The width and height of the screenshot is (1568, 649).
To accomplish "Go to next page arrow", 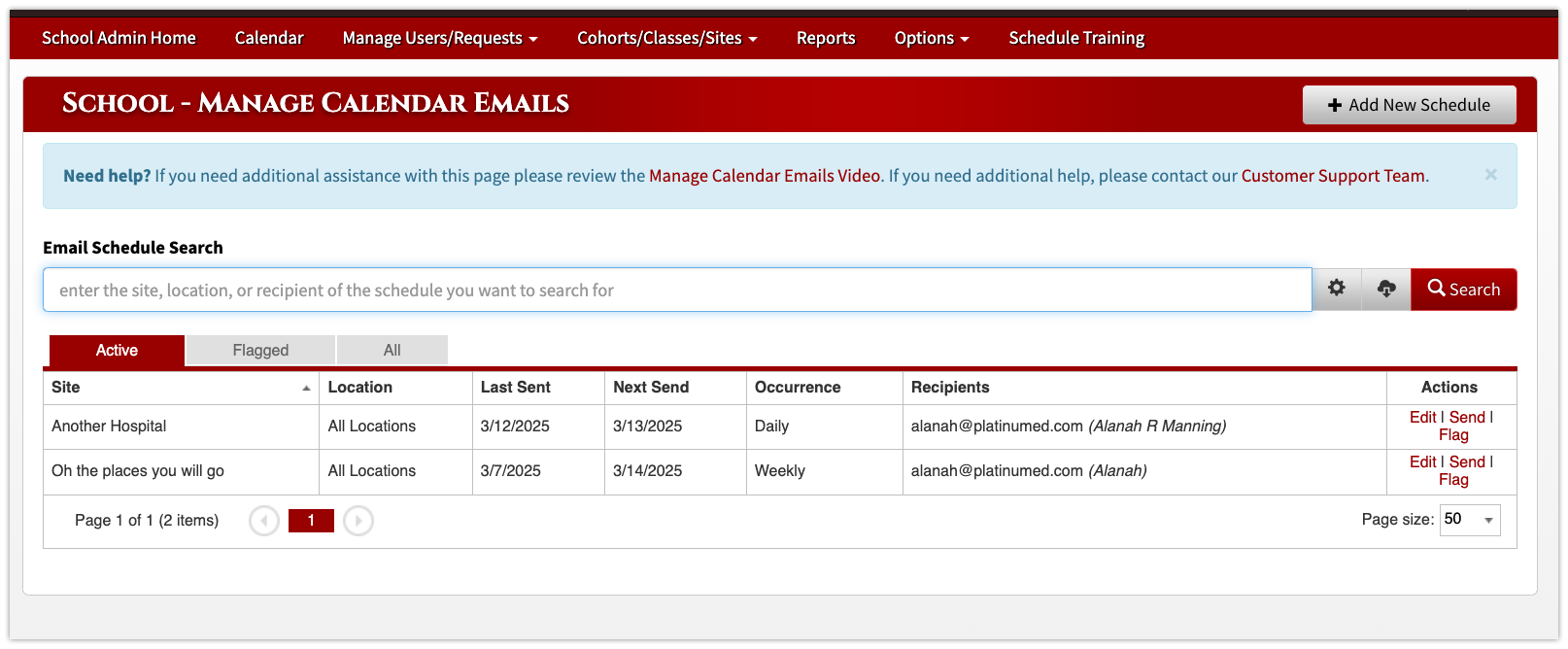I will pyautogui.click(x=358, y=521).
